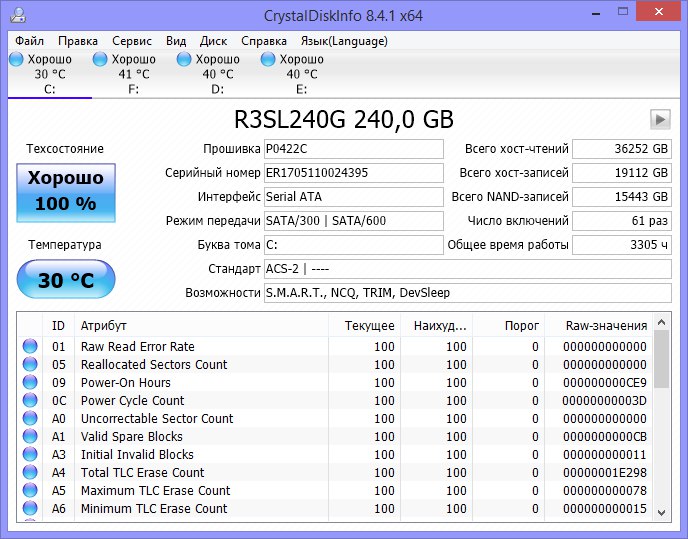This screenshot has width=688, height=539.
Task: Select the Uncorrectable Sector Count row
Action: (x=335, y=418)
